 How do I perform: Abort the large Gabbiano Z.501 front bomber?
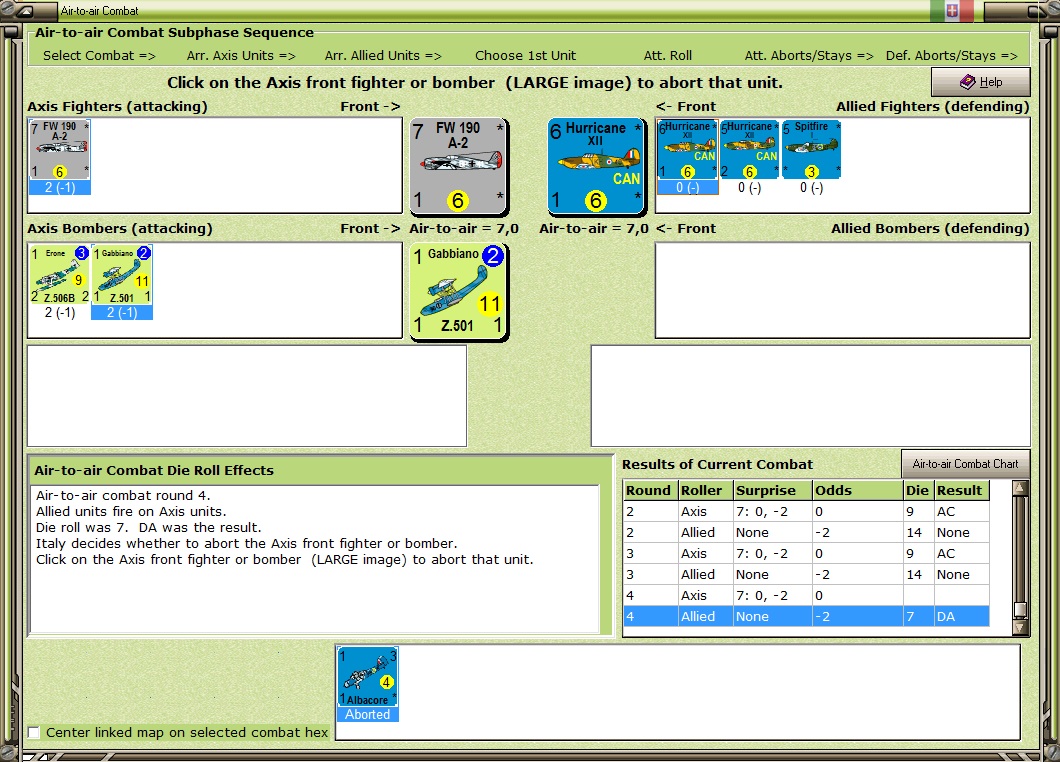point(459,291)
